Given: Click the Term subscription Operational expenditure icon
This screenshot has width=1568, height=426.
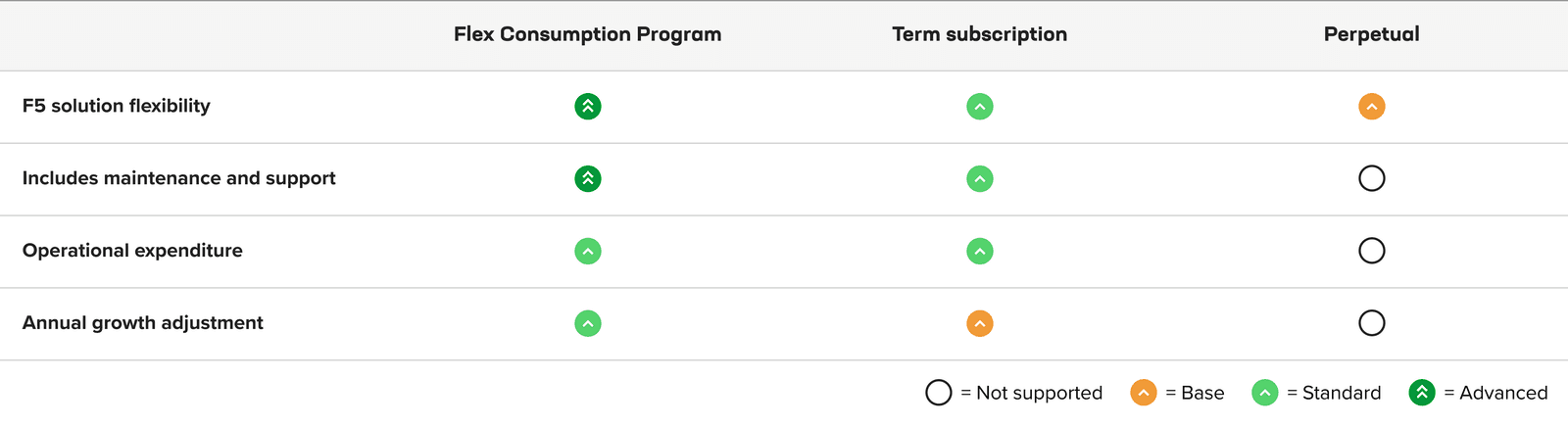Looking at the screenshot, I should pyautogui.click(x=980, y=251).
